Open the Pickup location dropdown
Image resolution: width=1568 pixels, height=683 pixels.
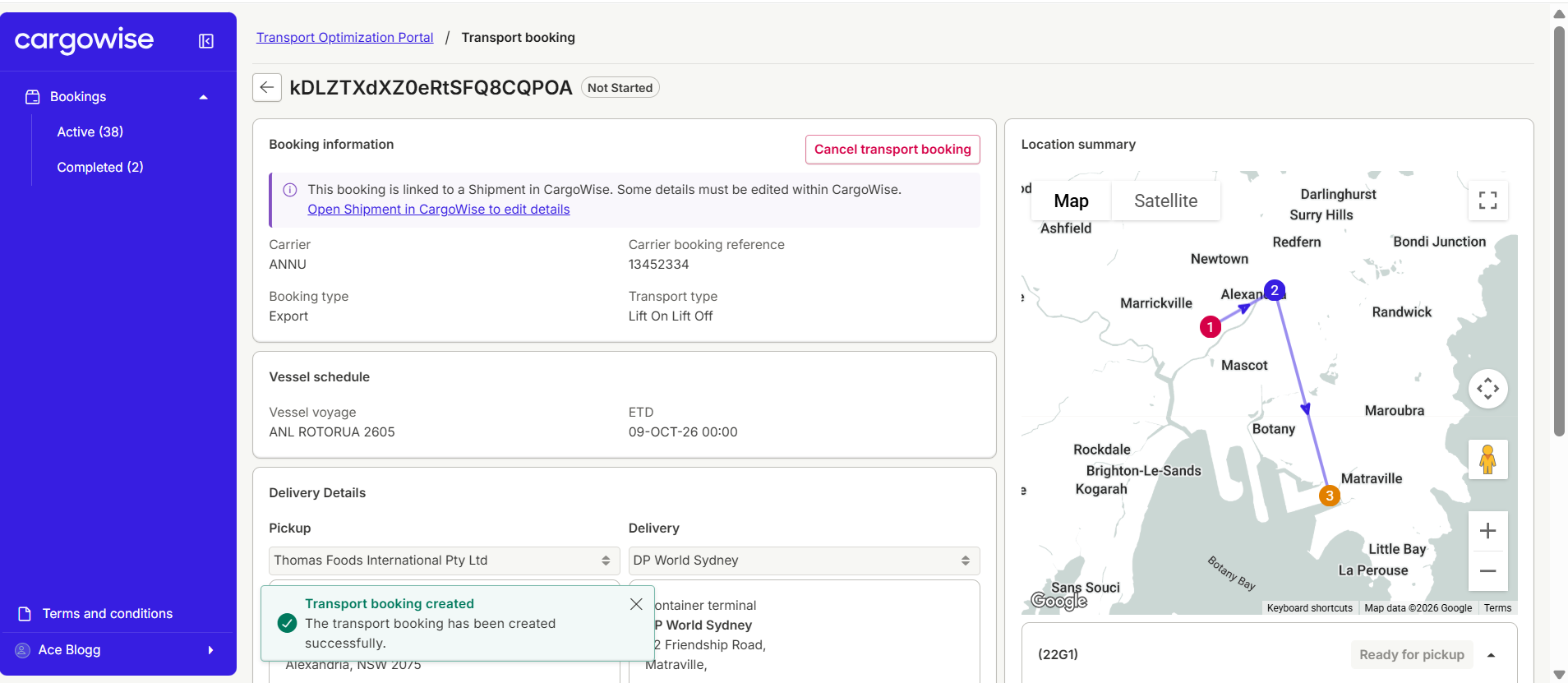(445, 561)
